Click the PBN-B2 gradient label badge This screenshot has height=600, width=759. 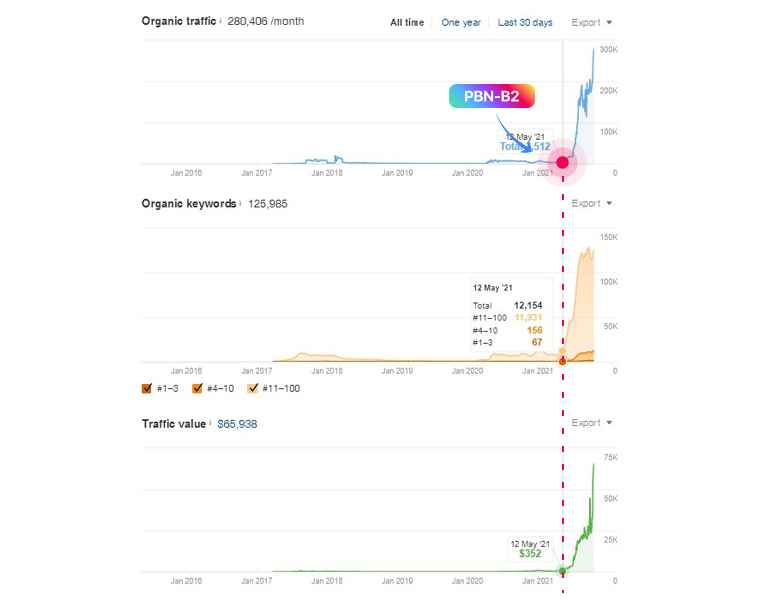pyautogui.click(x=492, y=96)
